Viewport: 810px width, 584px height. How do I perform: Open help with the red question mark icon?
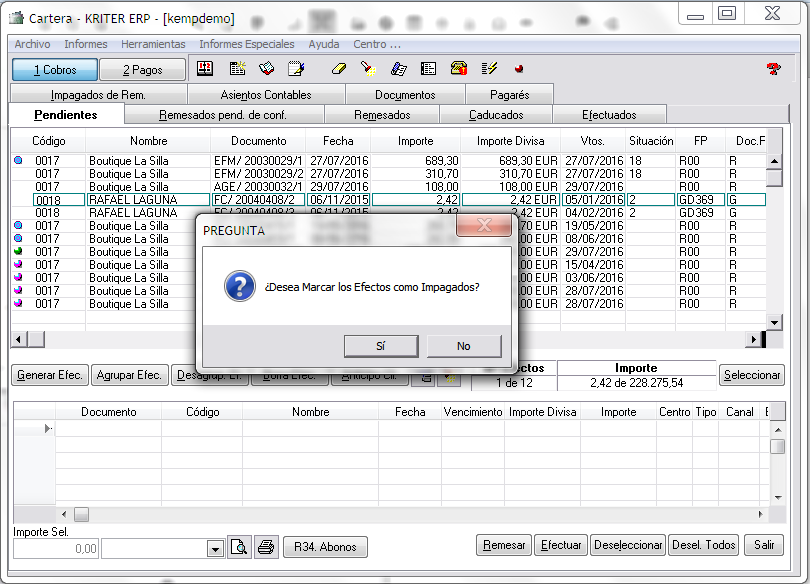(x=773, y=69)
